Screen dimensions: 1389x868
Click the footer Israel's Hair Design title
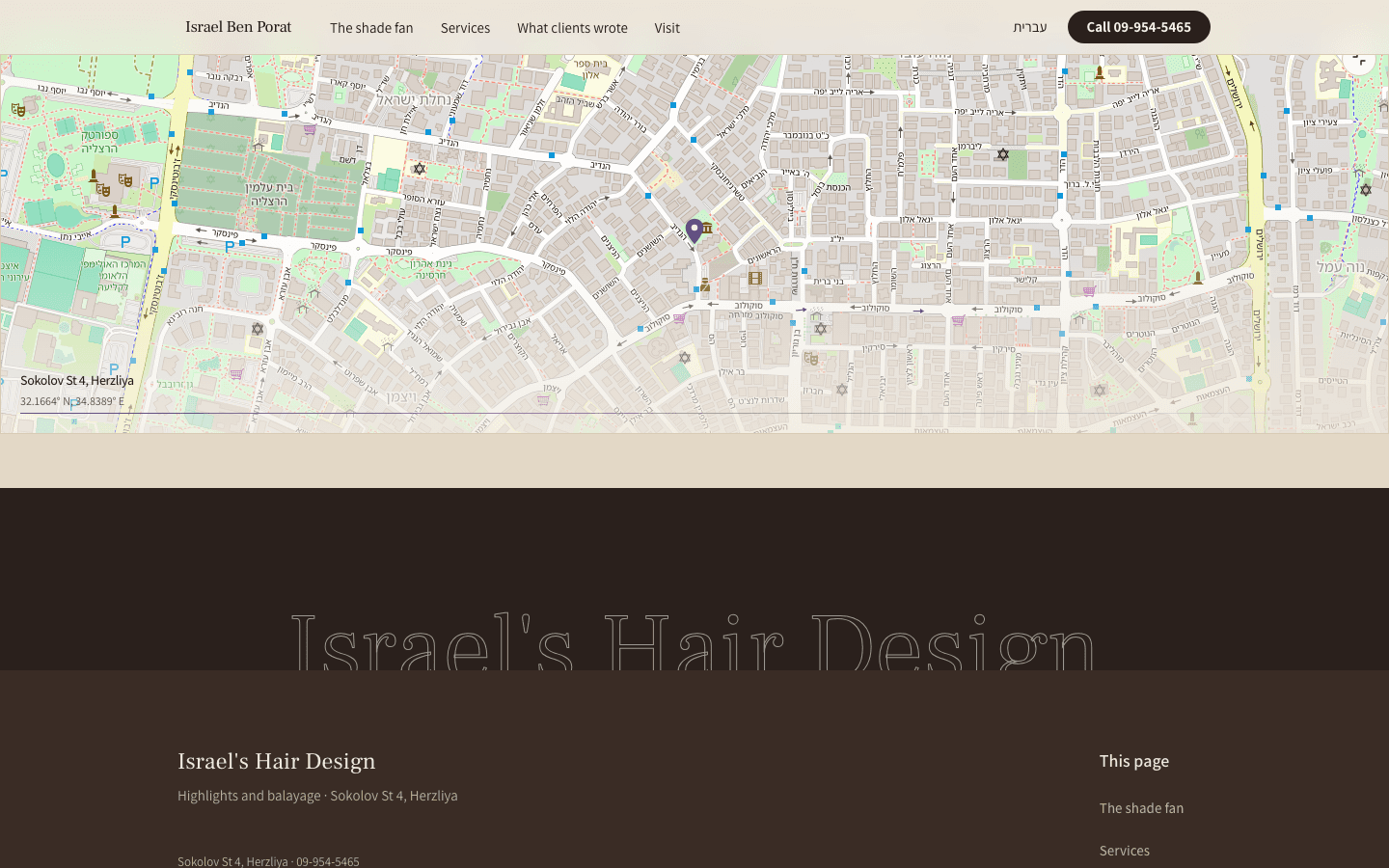tap(276, 761)
